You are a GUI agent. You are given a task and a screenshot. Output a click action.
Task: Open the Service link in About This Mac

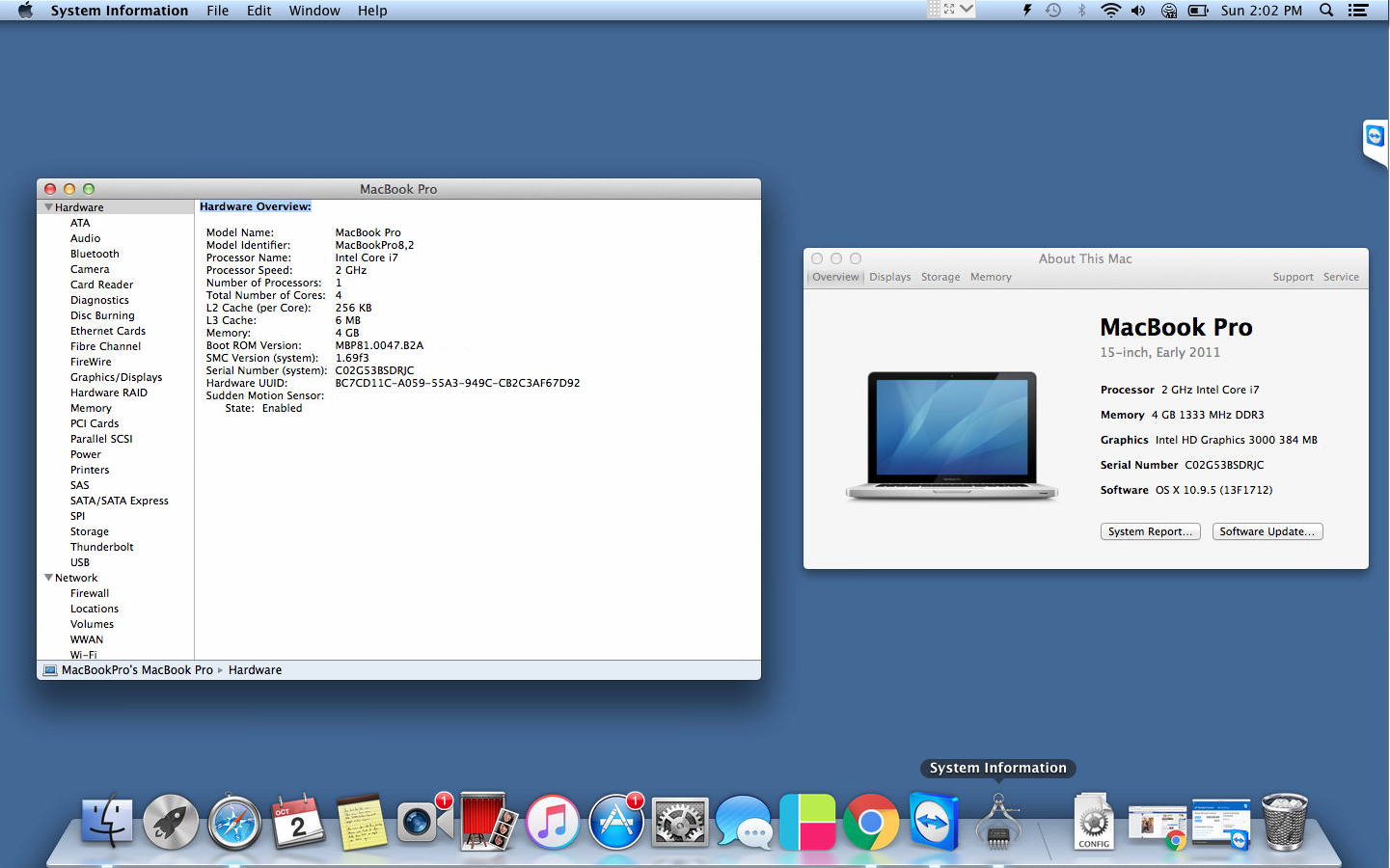pyautogui.click(x=1341, y=277)
